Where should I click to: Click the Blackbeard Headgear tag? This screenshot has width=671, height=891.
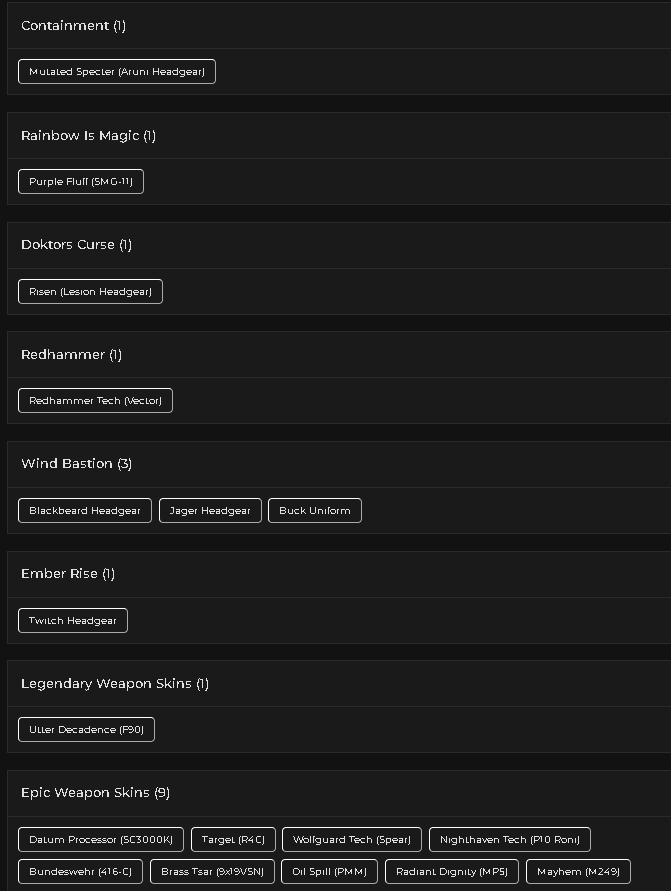coord(85,510)
